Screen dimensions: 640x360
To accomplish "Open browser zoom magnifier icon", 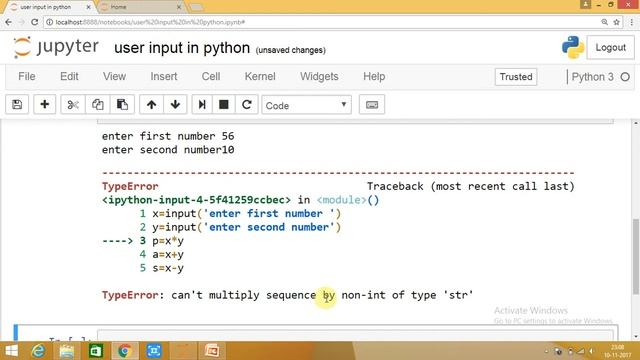I will click(604, 22).
